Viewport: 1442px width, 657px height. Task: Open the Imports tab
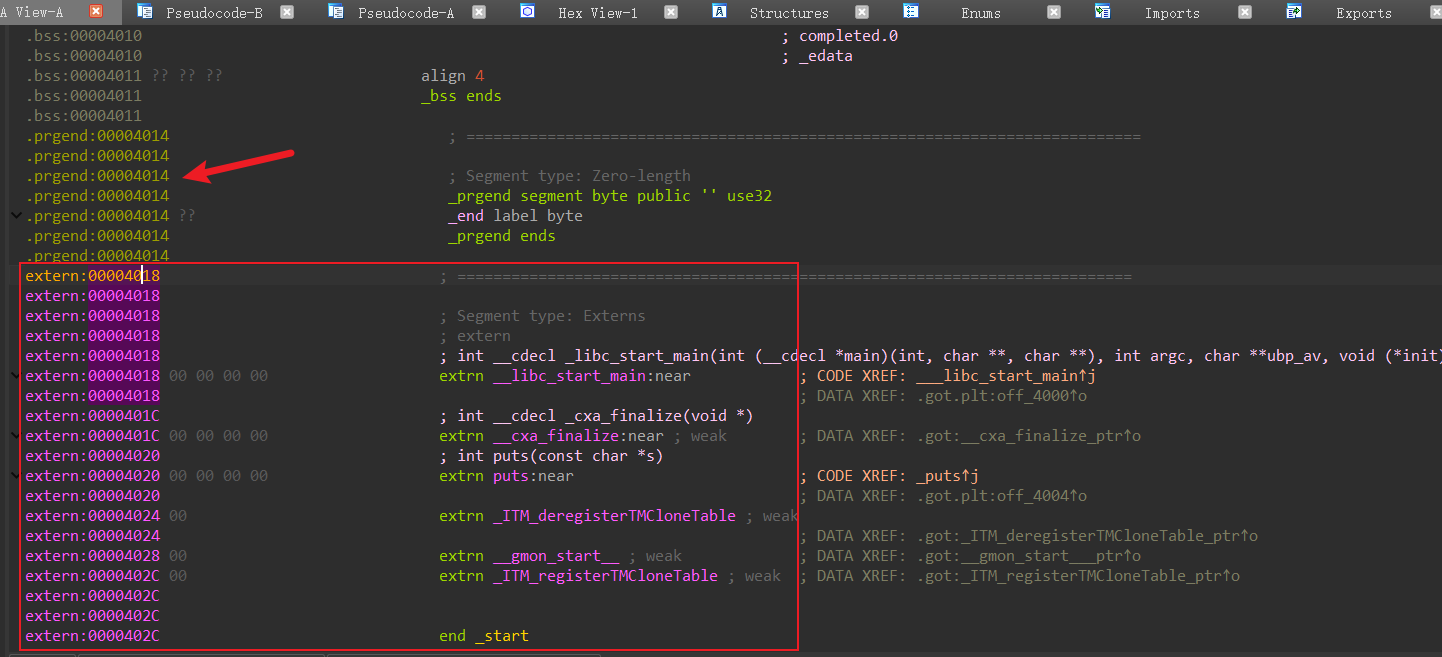[x=1171, y=13]
